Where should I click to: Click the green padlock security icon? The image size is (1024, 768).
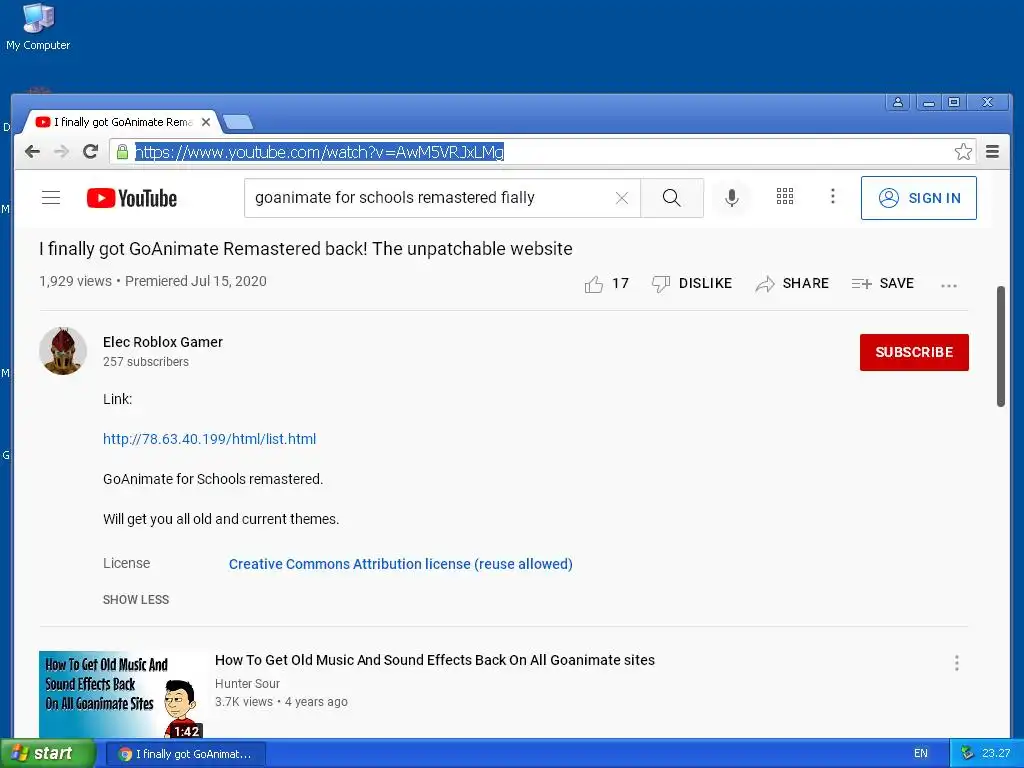point(122,152)
